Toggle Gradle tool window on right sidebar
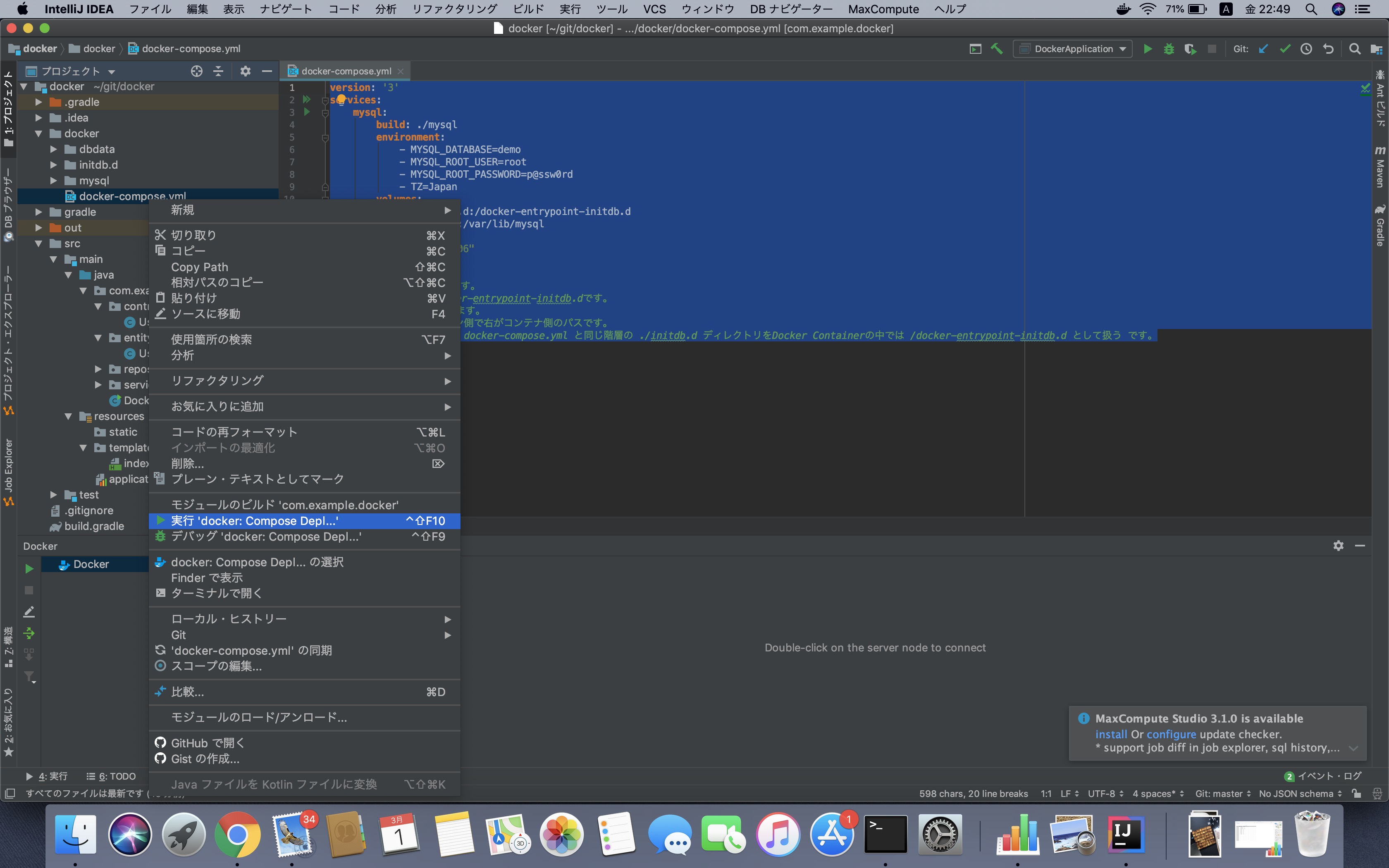Image resolution: width=1389 pixels, height=868 pixels. click(x=1380, y=226)
